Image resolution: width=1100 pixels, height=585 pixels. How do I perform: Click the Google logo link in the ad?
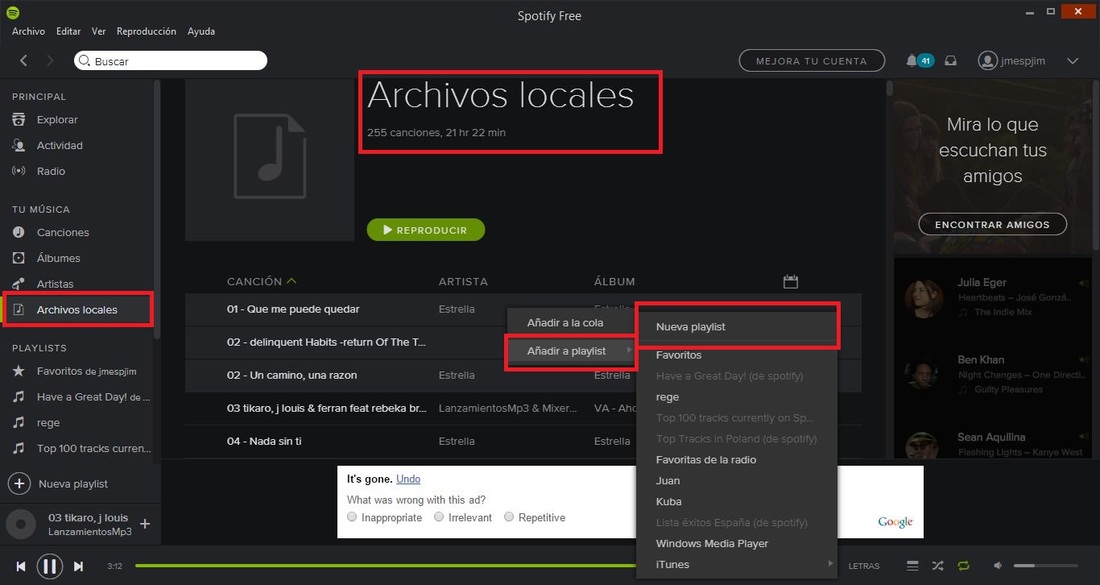[x=895, y=522]
